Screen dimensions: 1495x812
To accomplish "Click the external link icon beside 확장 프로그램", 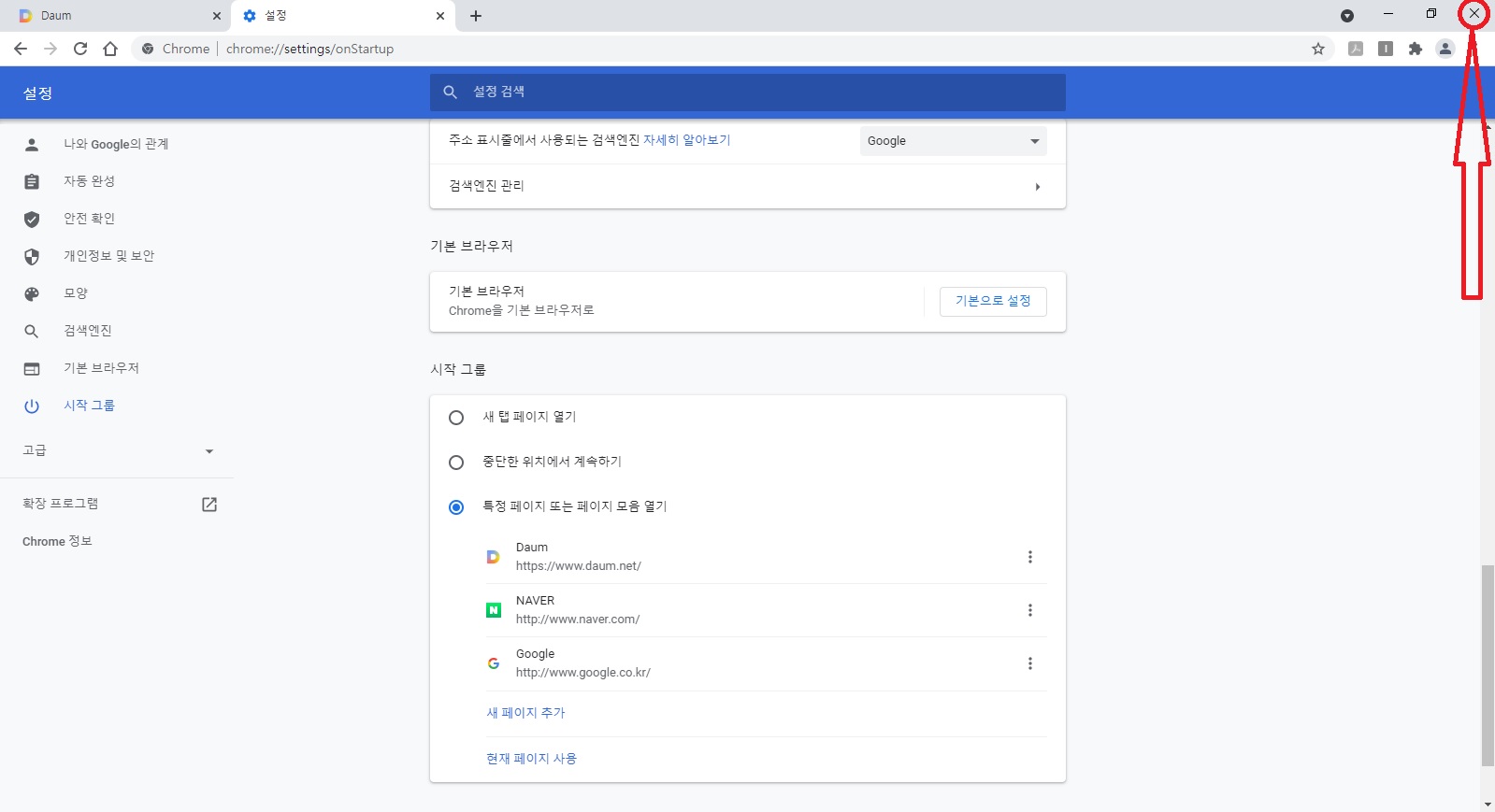I will click(x=209, y=504).
